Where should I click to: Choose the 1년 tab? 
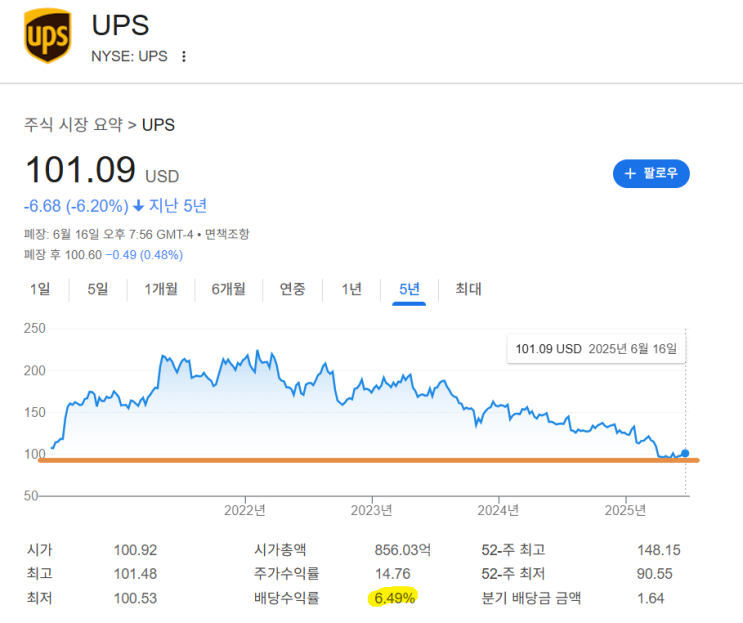[x=352, y=289]
